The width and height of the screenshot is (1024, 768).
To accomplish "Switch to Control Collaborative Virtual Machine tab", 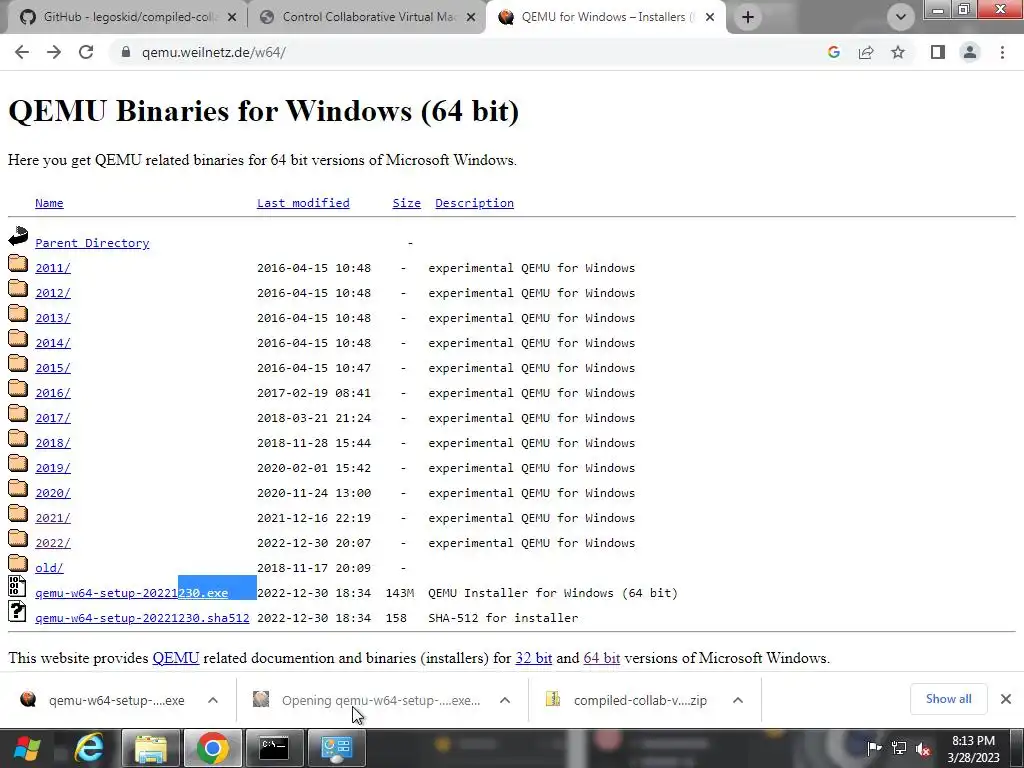I will [367, 18].
